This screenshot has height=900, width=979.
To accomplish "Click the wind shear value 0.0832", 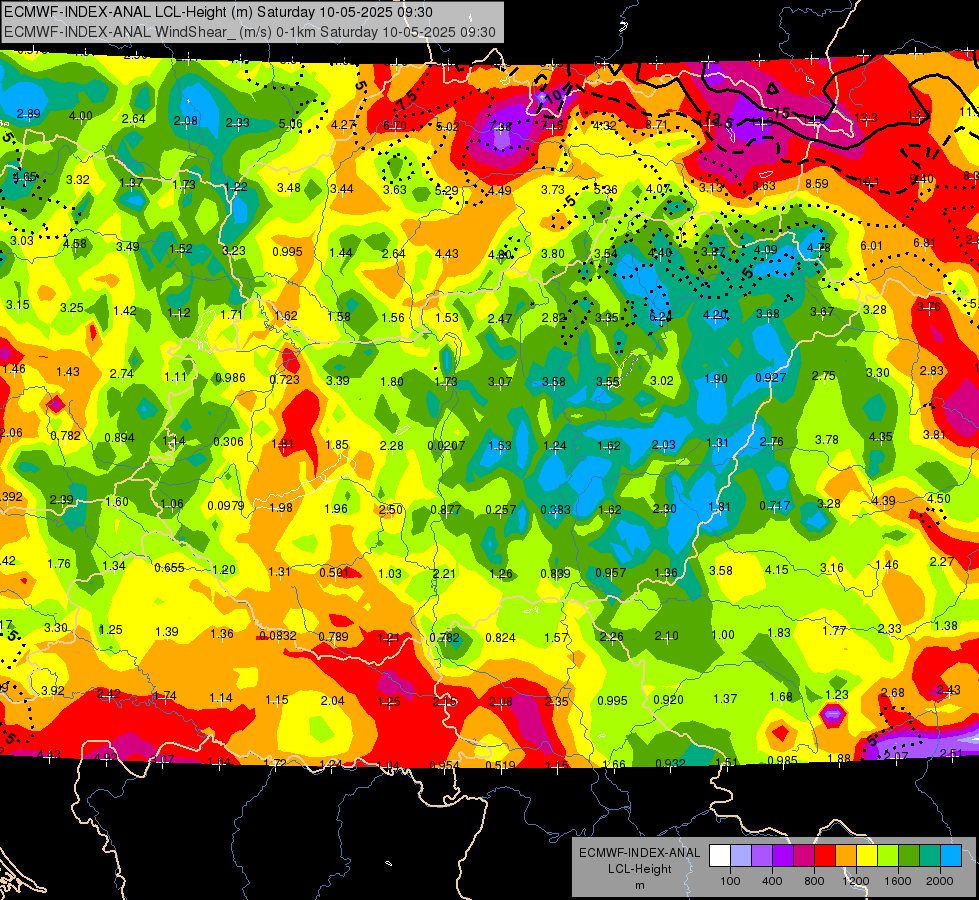I will 278,635.
